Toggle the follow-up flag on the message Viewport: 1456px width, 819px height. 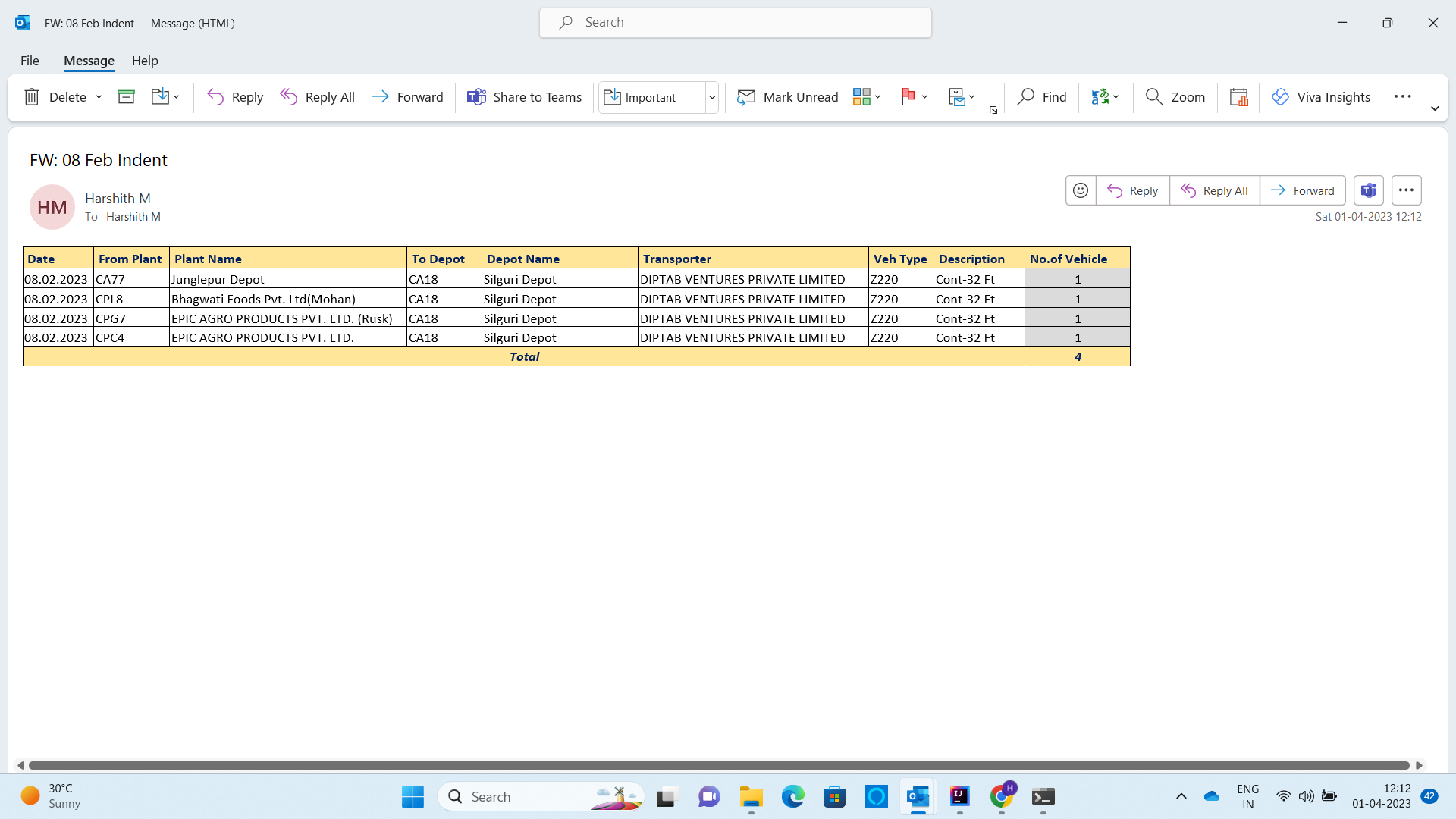908,97
